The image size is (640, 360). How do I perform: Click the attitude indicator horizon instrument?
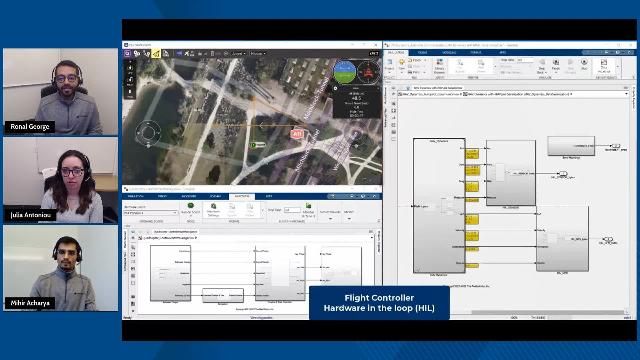click(345, 72)
